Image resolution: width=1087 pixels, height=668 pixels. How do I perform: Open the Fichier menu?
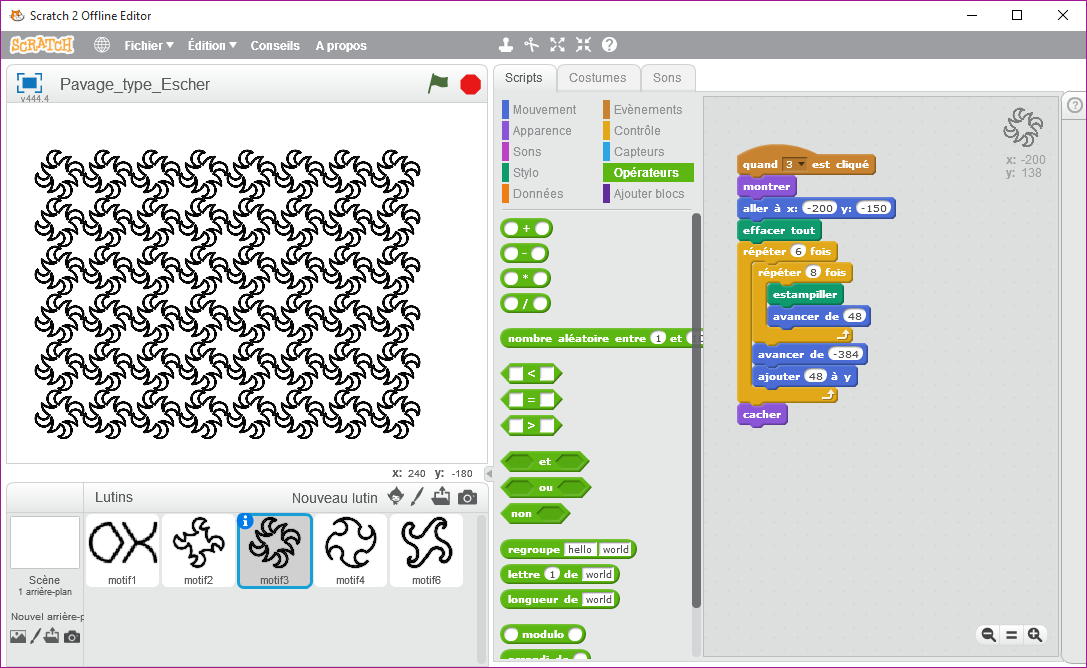[x=148, y=45]
